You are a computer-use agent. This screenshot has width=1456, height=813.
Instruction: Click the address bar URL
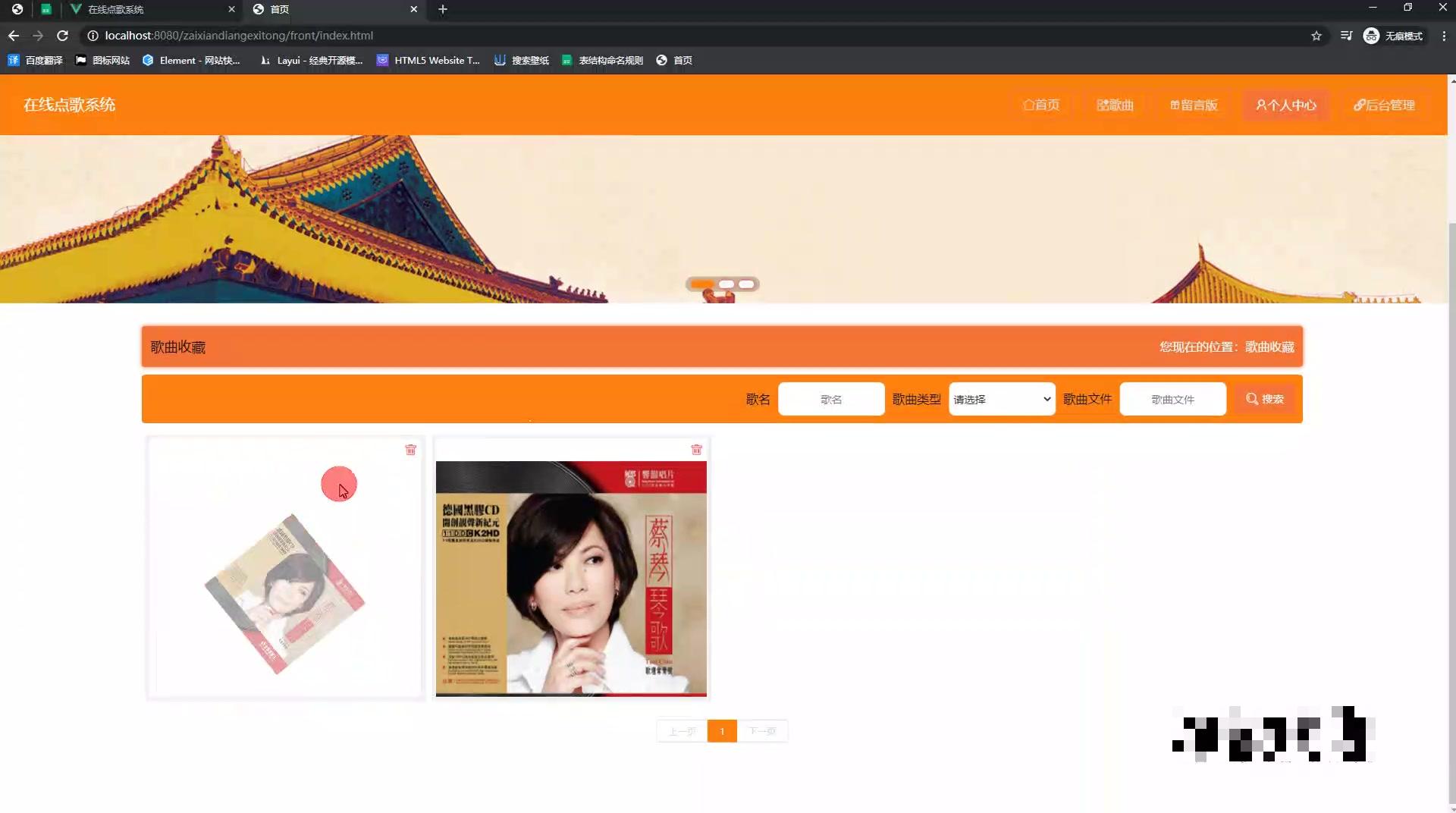click(x=239, y=36)
